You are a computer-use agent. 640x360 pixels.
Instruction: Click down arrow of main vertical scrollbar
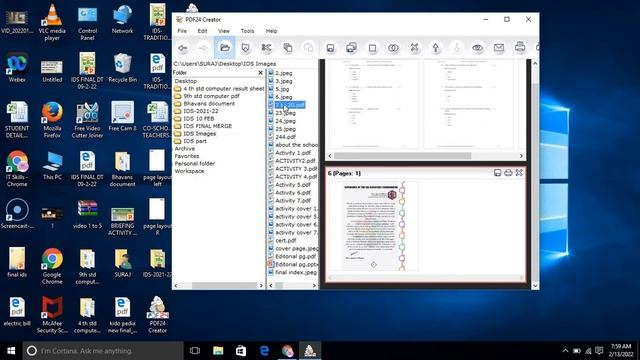point(535,286)
